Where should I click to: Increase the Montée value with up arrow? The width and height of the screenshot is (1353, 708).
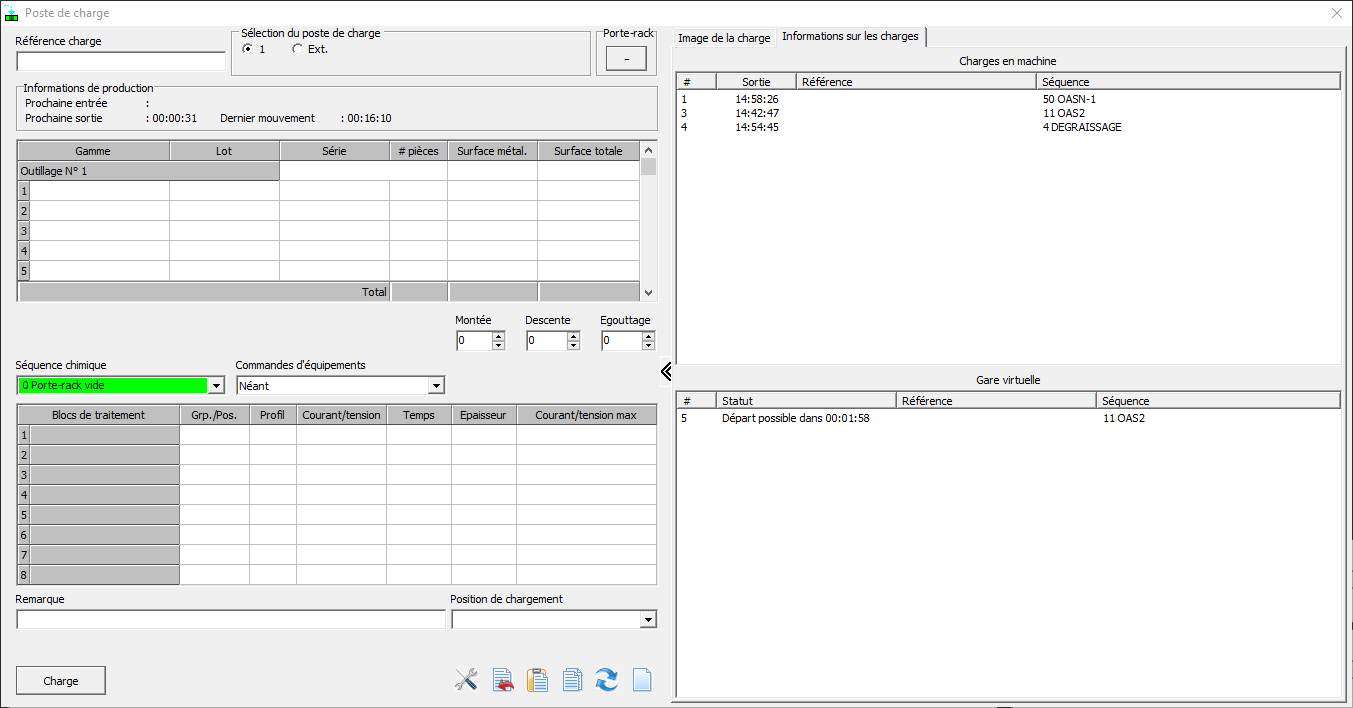pos(498,336)
